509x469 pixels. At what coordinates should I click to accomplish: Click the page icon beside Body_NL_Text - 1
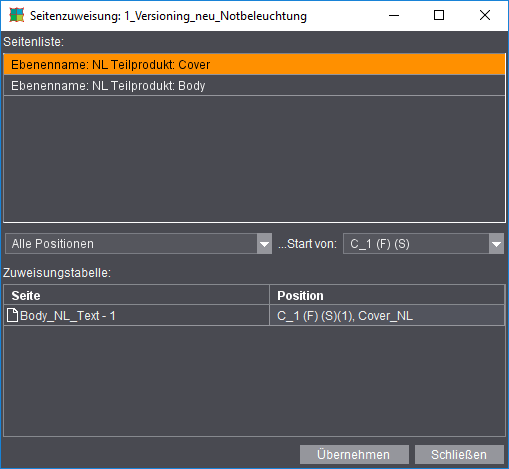(x=12, y=315)
